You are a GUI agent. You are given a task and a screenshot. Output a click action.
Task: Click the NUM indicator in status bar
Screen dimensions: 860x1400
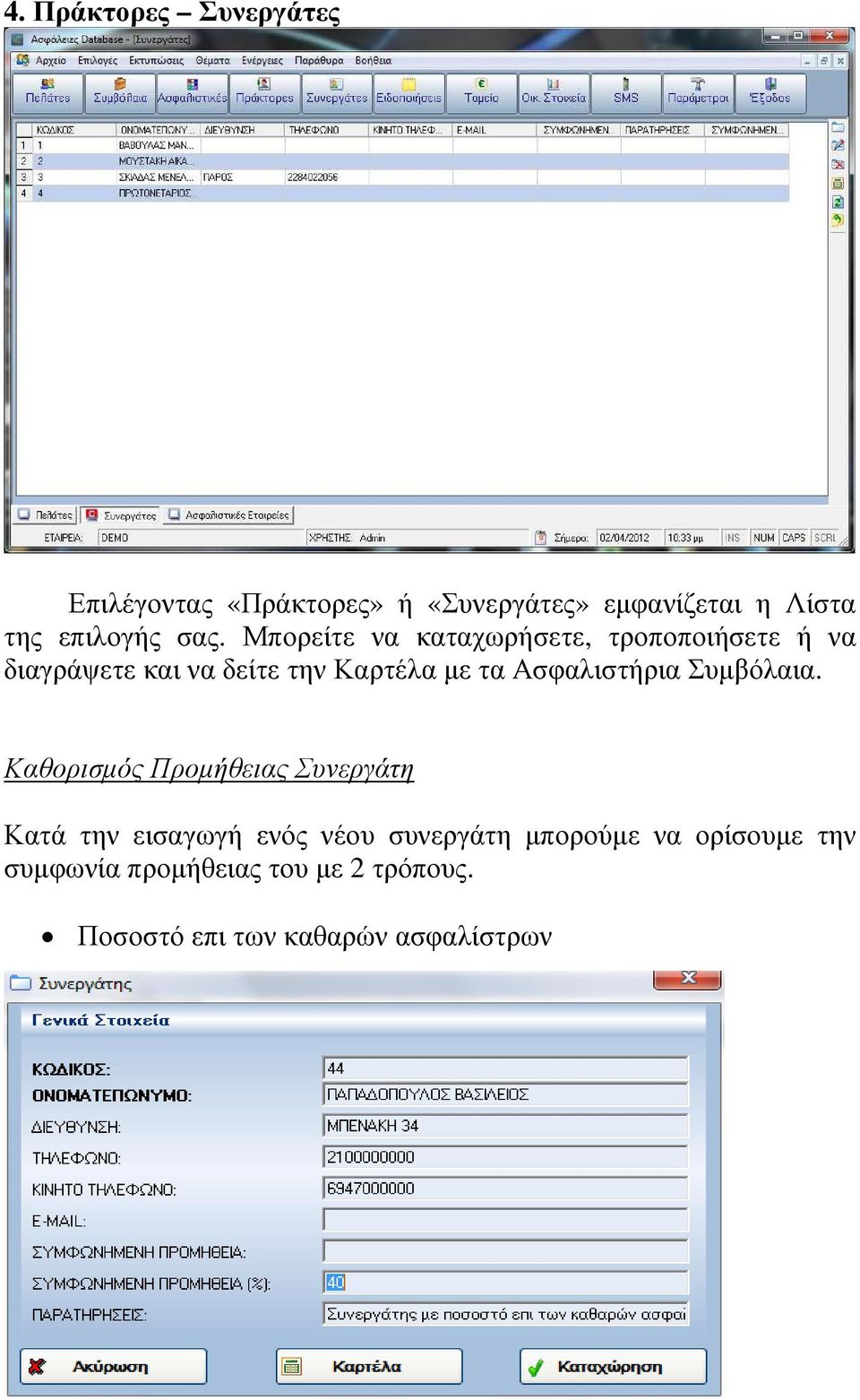point(764,538)
